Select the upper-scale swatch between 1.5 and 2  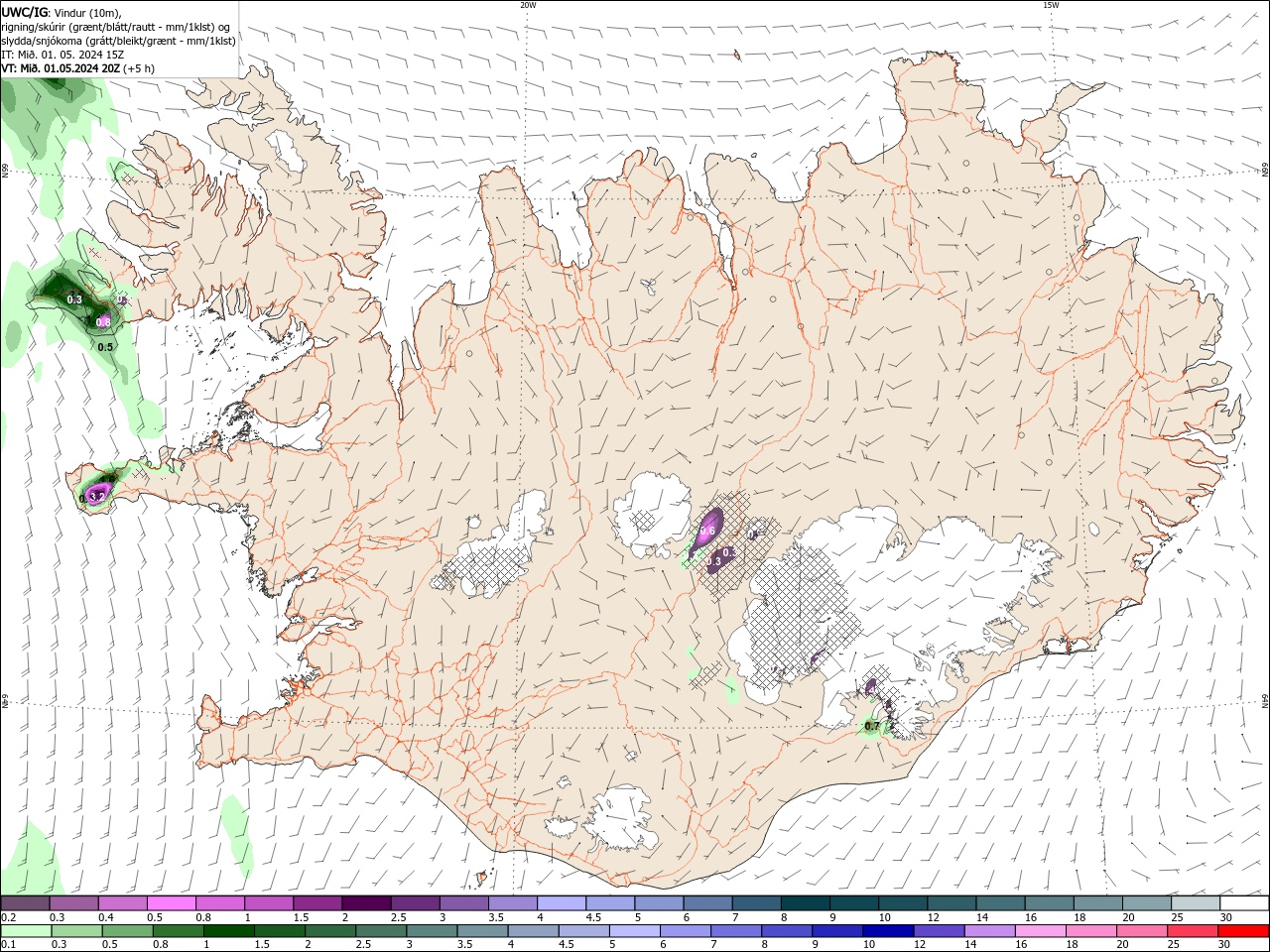point(317,903)
